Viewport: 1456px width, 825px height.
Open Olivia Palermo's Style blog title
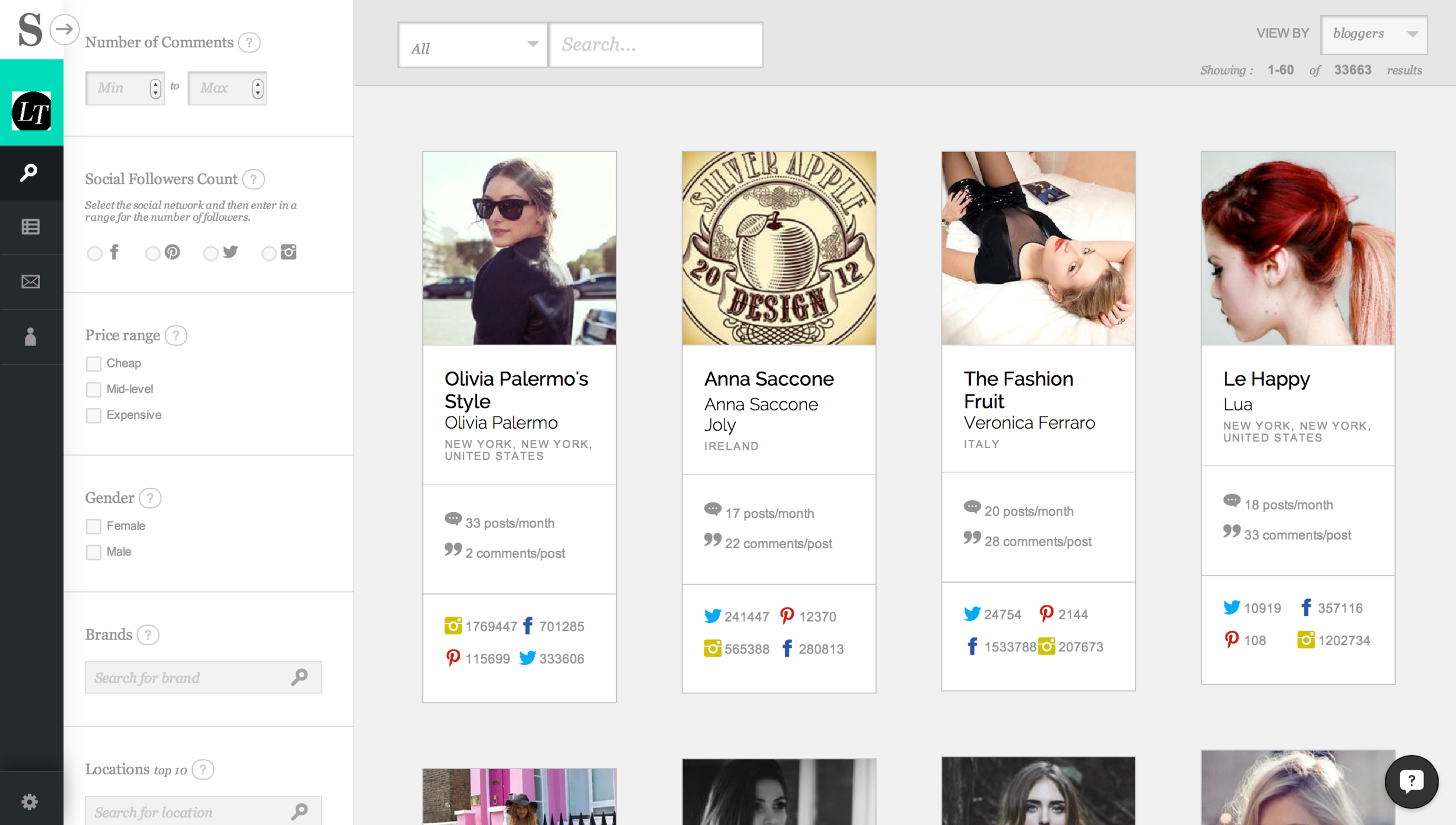516,390
